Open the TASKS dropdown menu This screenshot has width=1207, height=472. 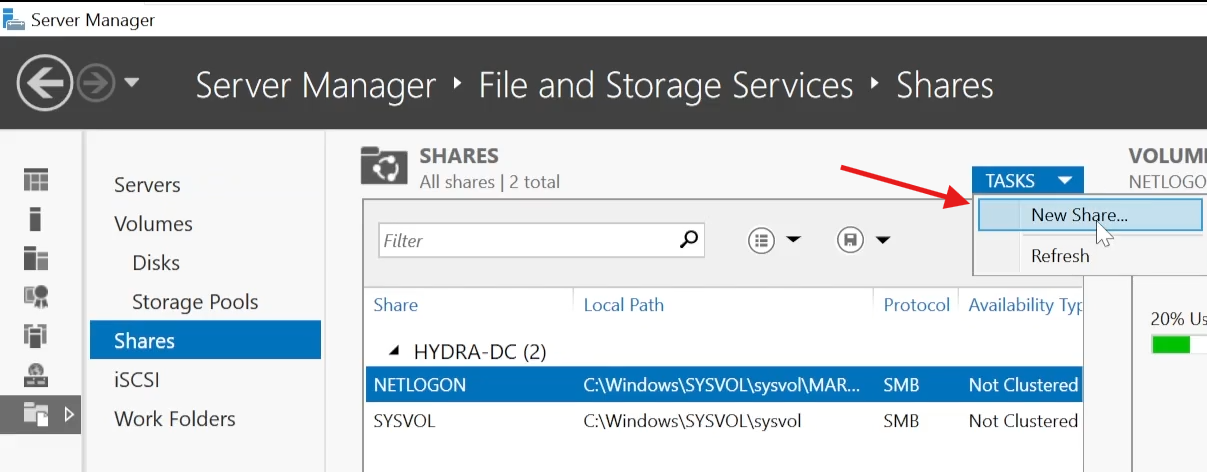1028,181
